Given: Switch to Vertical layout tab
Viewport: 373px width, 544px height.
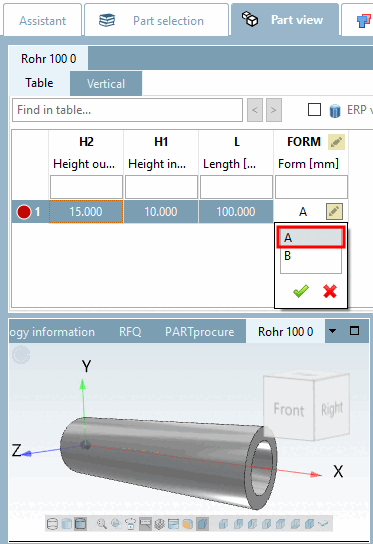Looking at the screenshot, I should tap(106, 84).
